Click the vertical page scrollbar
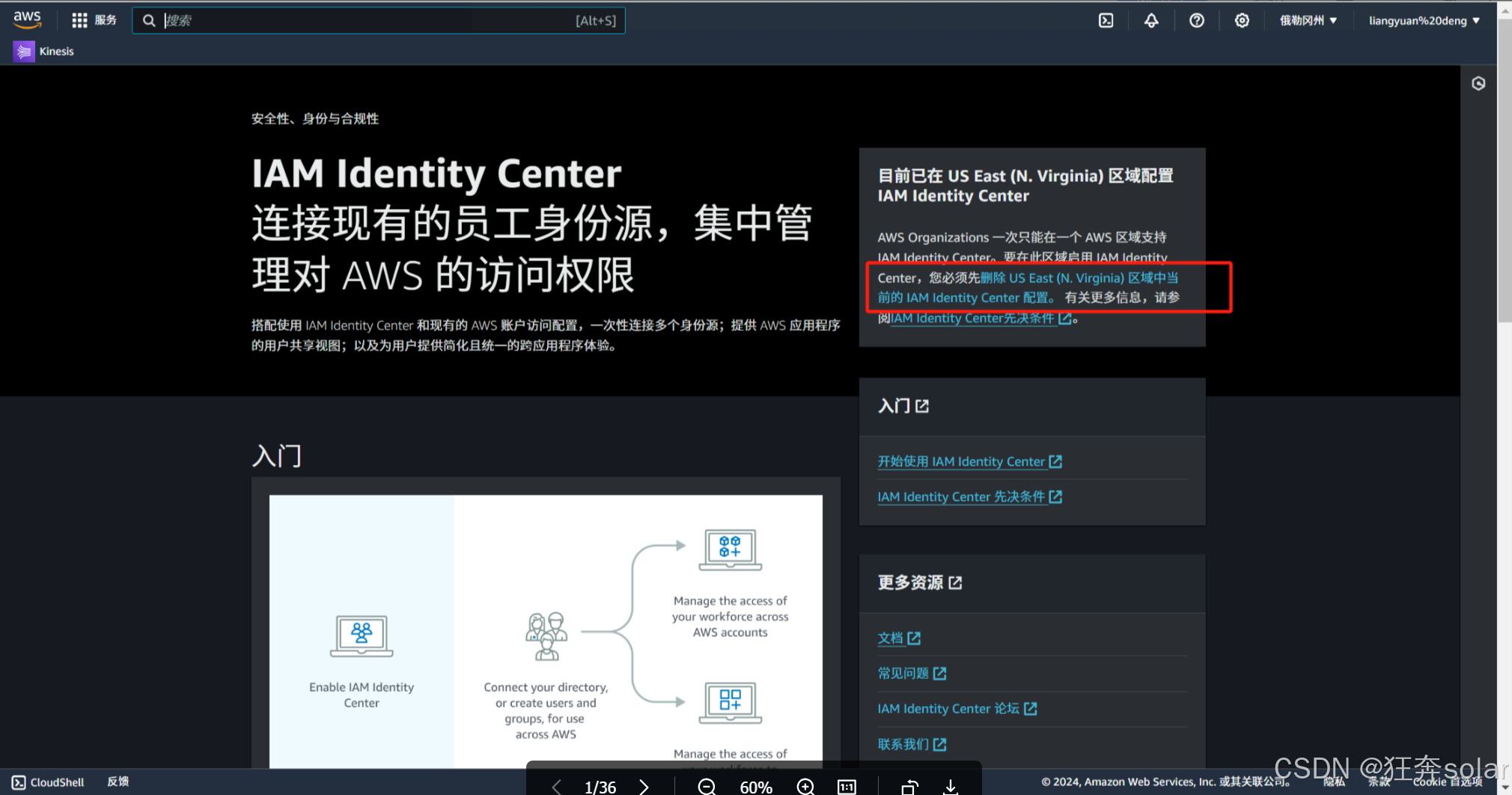Viewport: 1512px width, 795px height. coord(1505,172)
